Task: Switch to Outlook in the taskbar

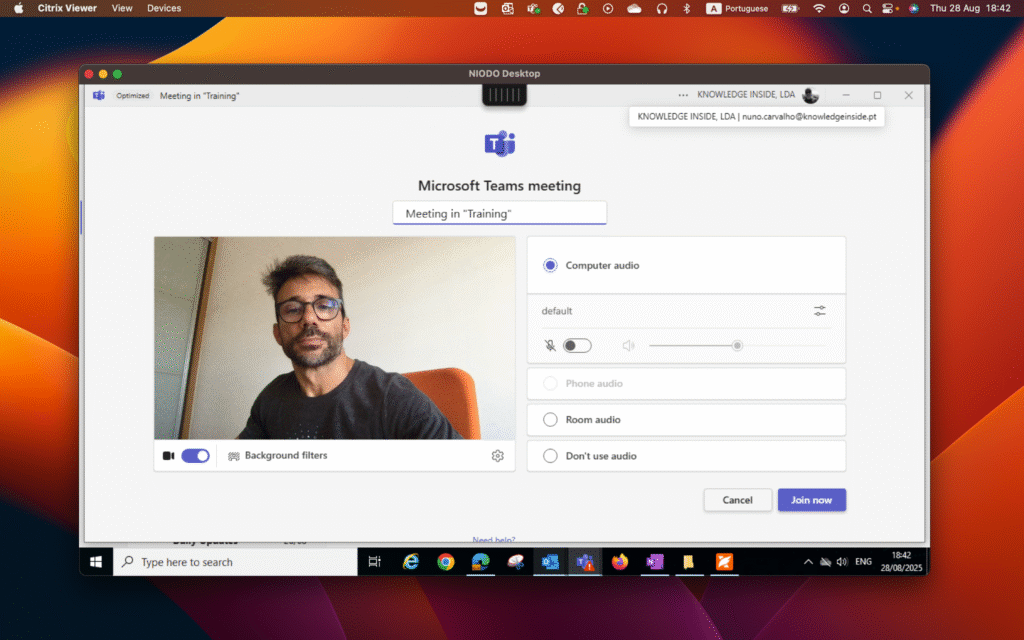Action: pyautogui.click(x=550, y=562)
